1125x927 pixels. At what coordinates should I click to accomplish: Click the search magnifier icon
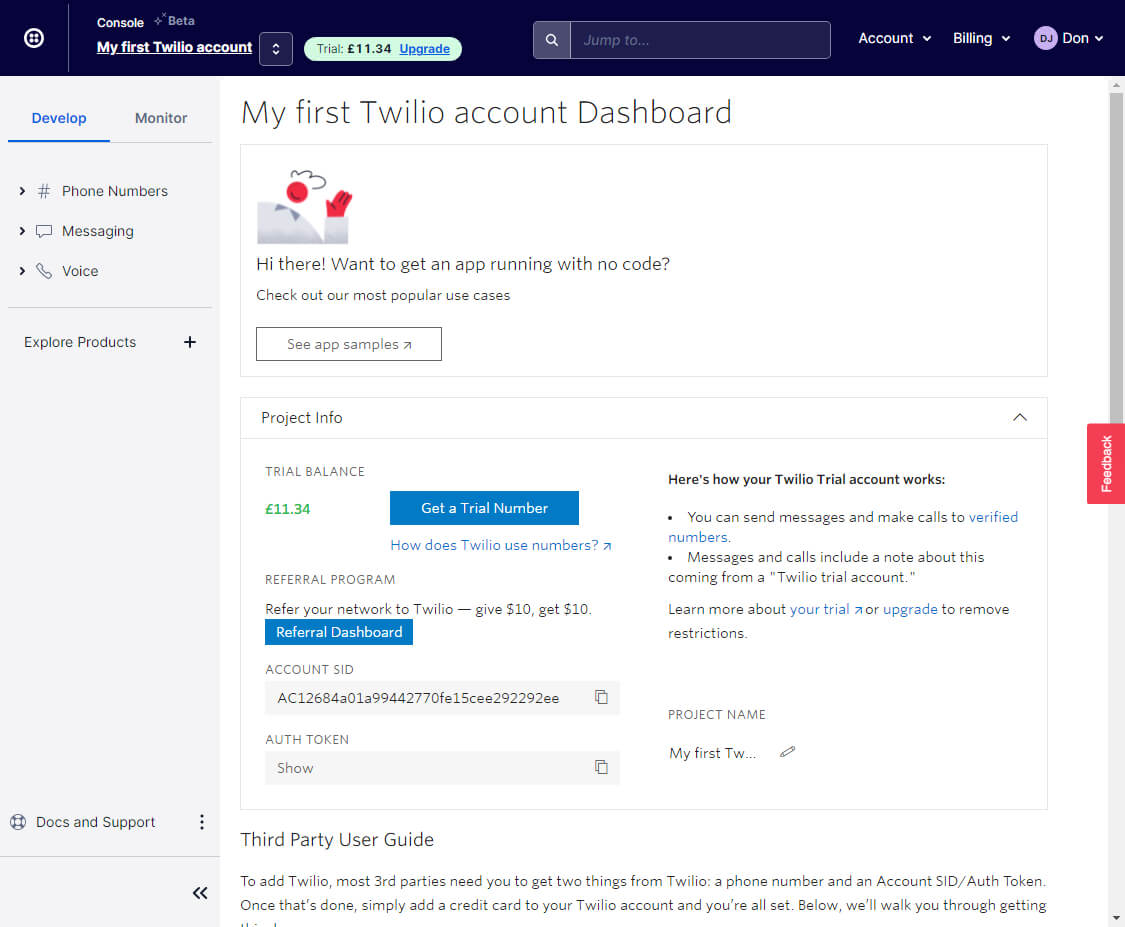click(551, 40)
